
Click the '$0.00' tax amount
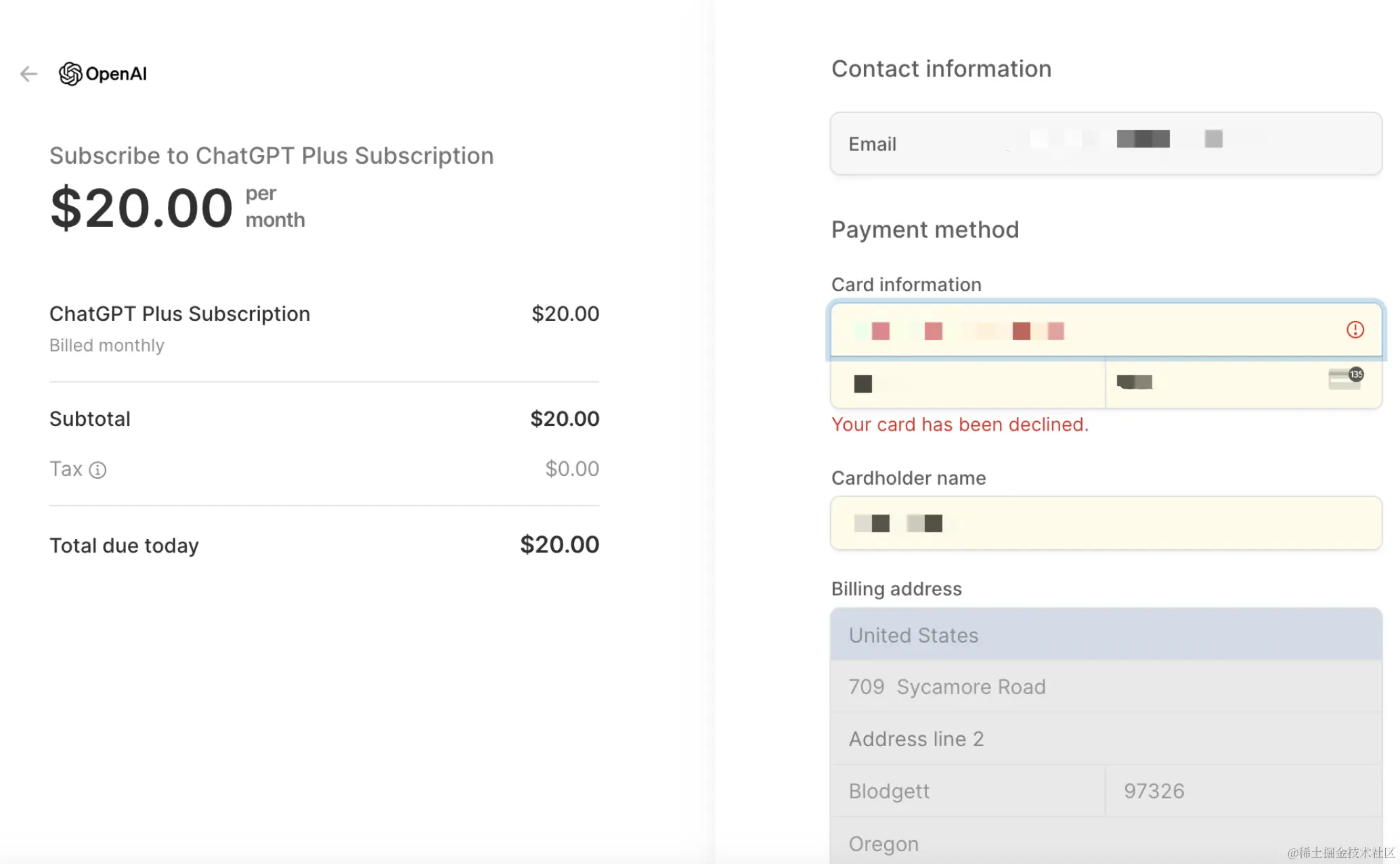click(572, 469)
